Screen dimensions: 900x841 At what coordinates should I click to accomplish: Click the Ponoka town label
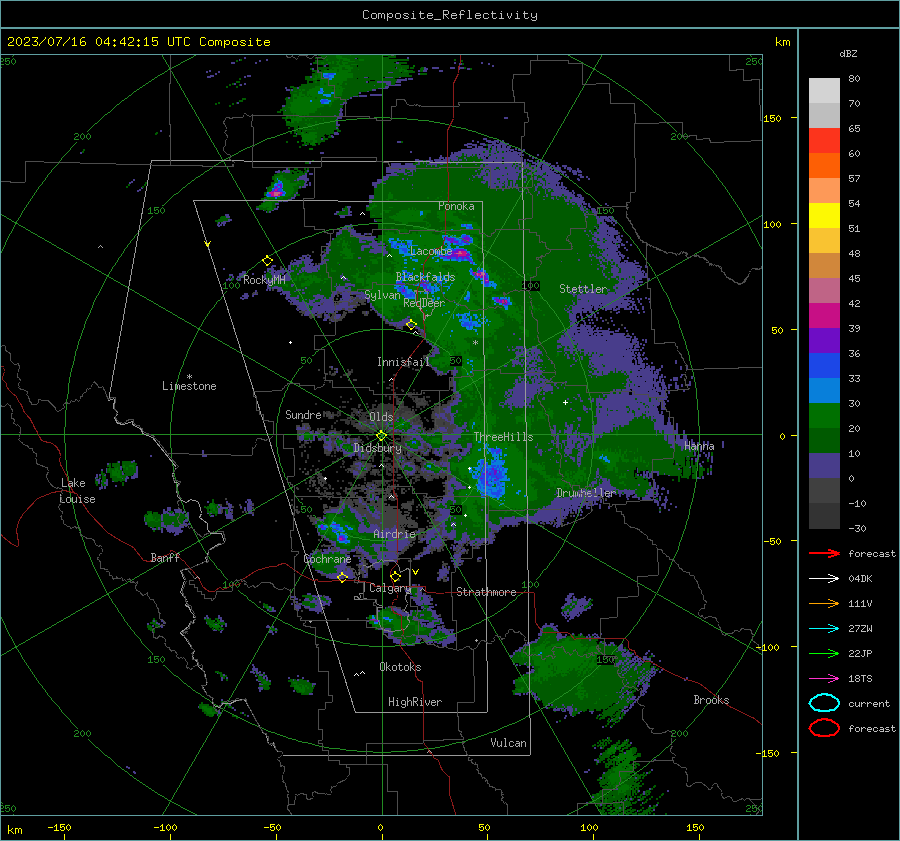click(456, 206)
